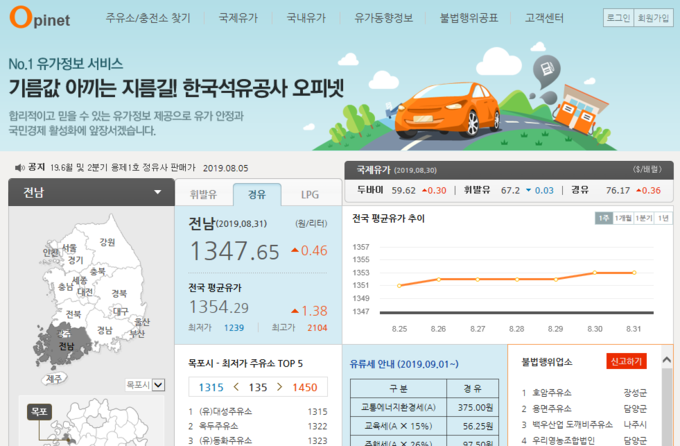Open the 국내유가 menu
The image size is (680, 446).
point(306,18)
